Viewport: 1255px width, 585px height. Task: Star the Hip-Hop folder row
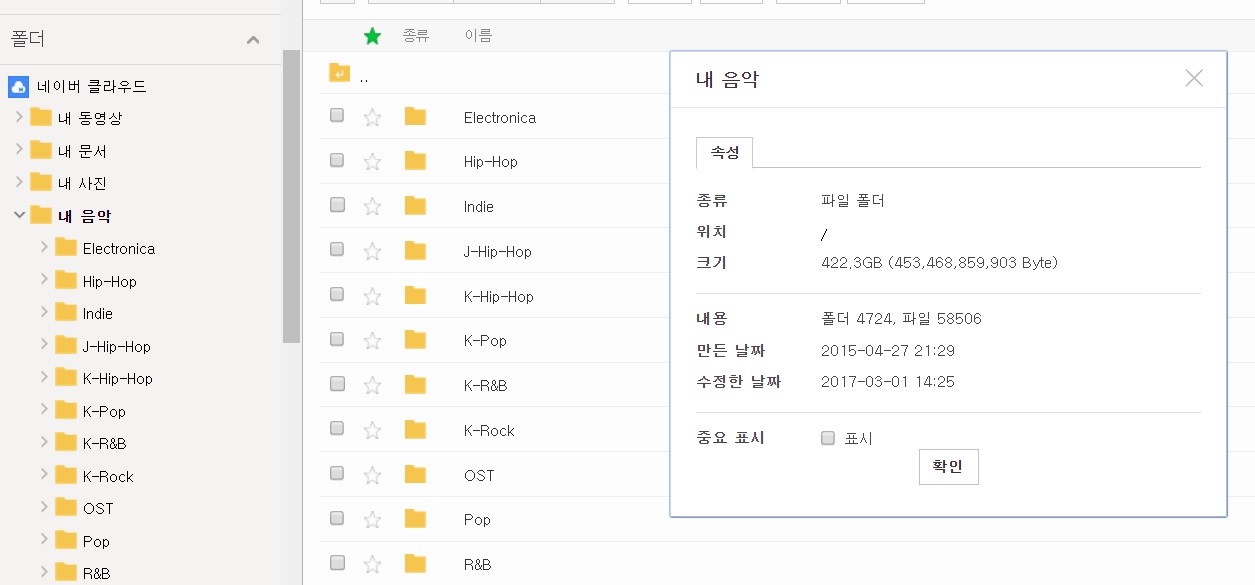pyautogui.click(x=372, y=162)
